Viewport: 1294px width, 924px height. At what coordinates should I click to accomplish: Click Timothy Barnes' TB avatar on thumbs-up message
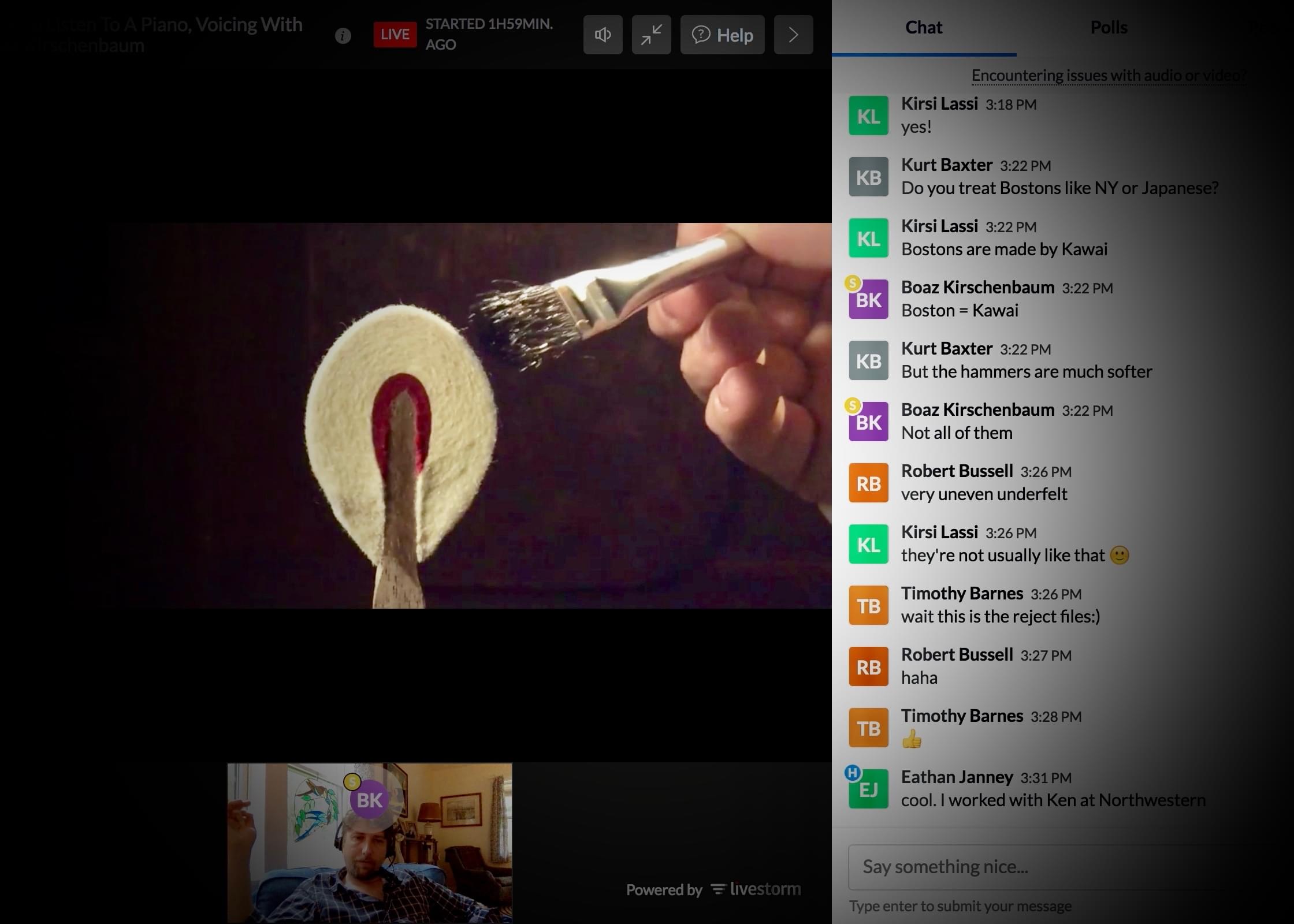click(x=868, y=728)
